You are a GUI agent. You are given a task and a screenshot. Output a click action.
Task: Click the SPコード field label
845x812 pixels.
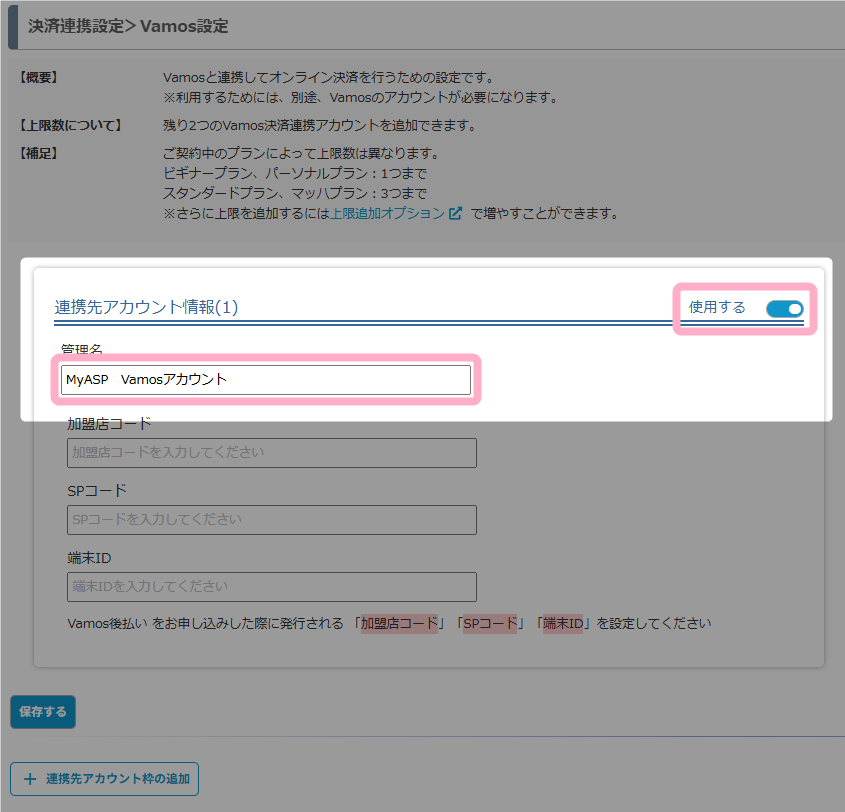97,491
